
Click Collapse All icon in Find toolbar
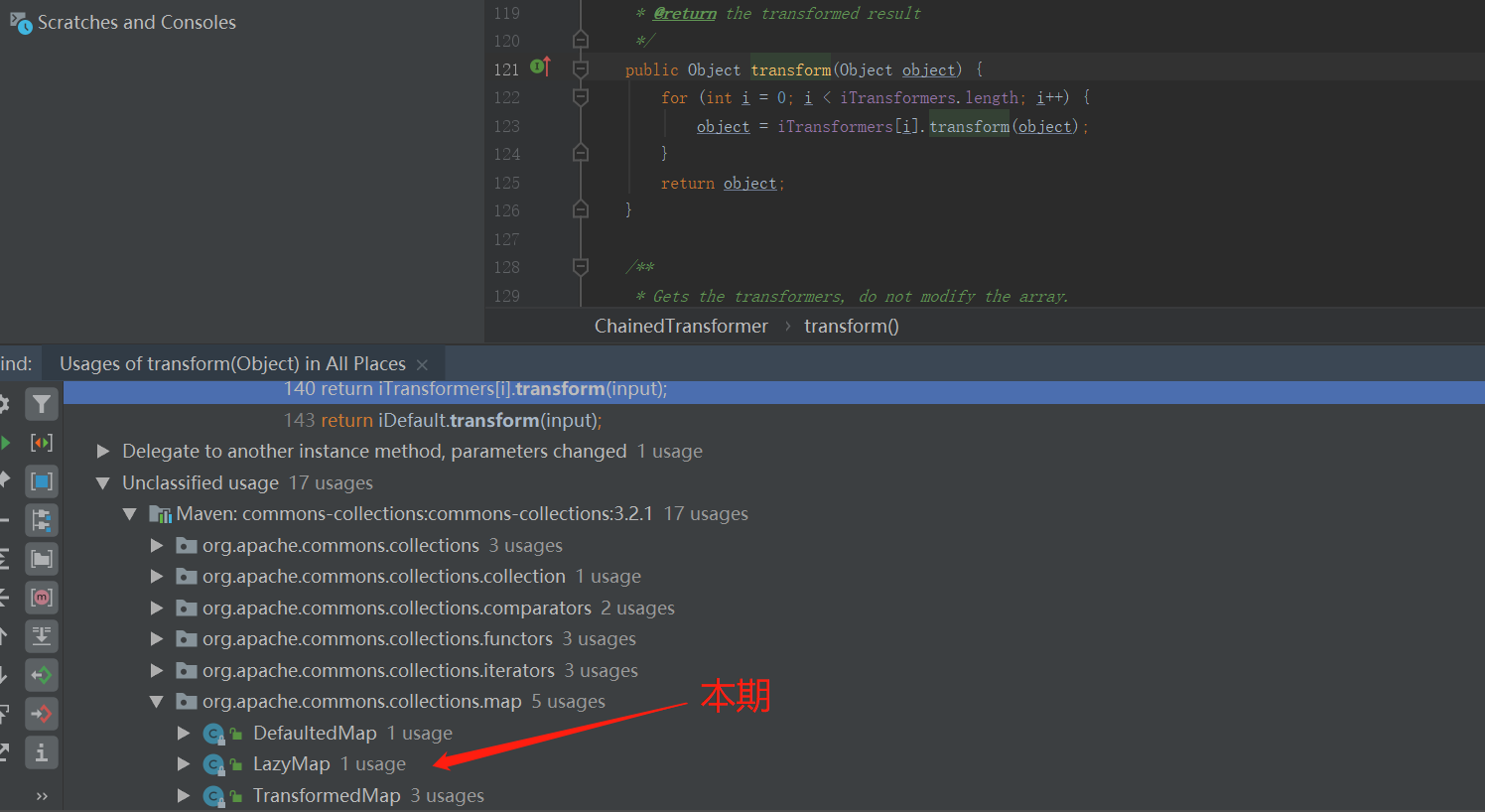(4, 598)
